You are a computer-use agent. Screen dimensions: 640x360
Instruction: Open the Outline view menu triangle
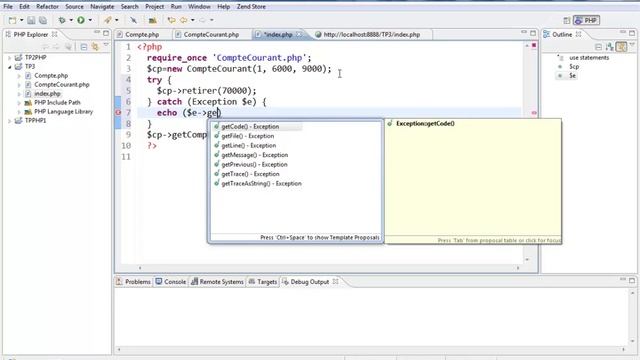tap(632, 45)
